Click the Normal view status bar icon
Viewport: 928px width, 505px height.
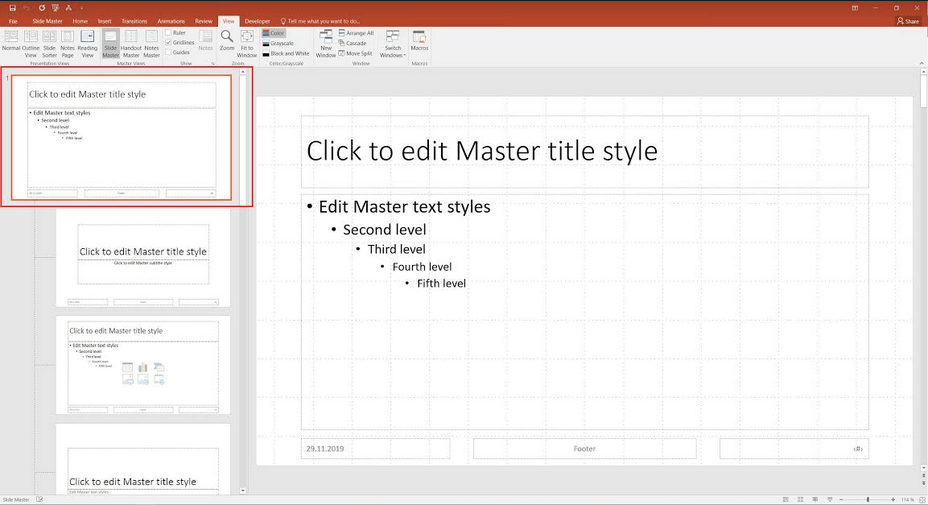click(x=785, y=500)
